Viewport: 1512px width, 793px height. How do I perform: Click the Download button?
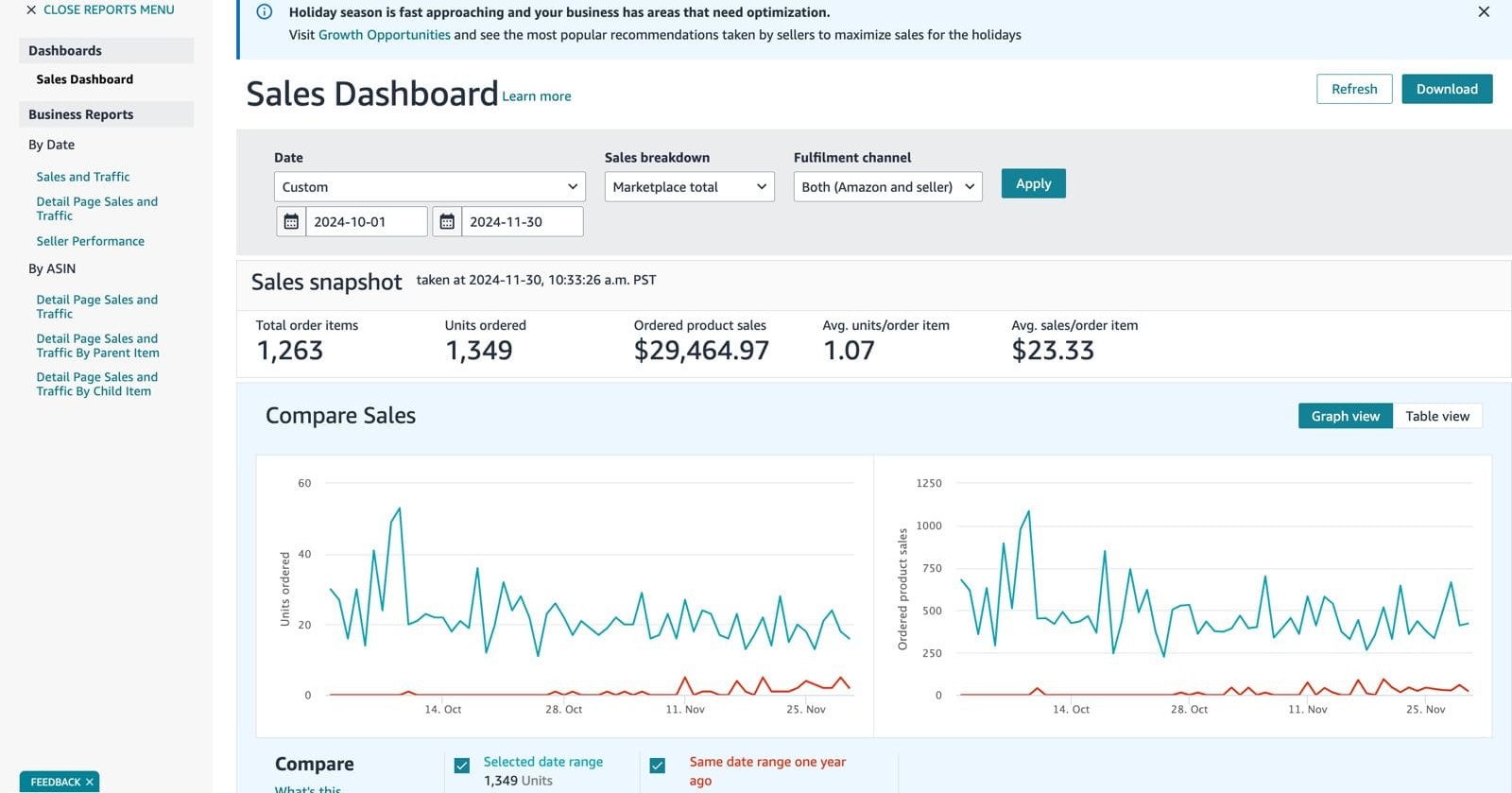click(x=1446, y=89)
